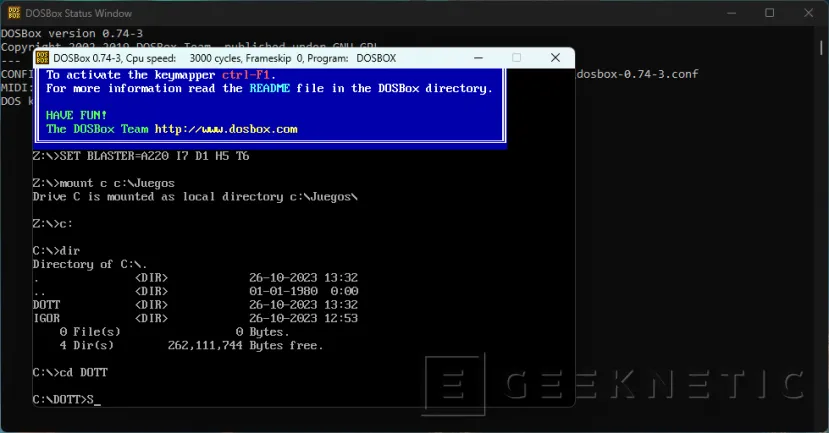Click the 'Z:\>c:' command line
The width and height of the screenshot is (829, 433).
pyautogui.click(x=52, y=224)
